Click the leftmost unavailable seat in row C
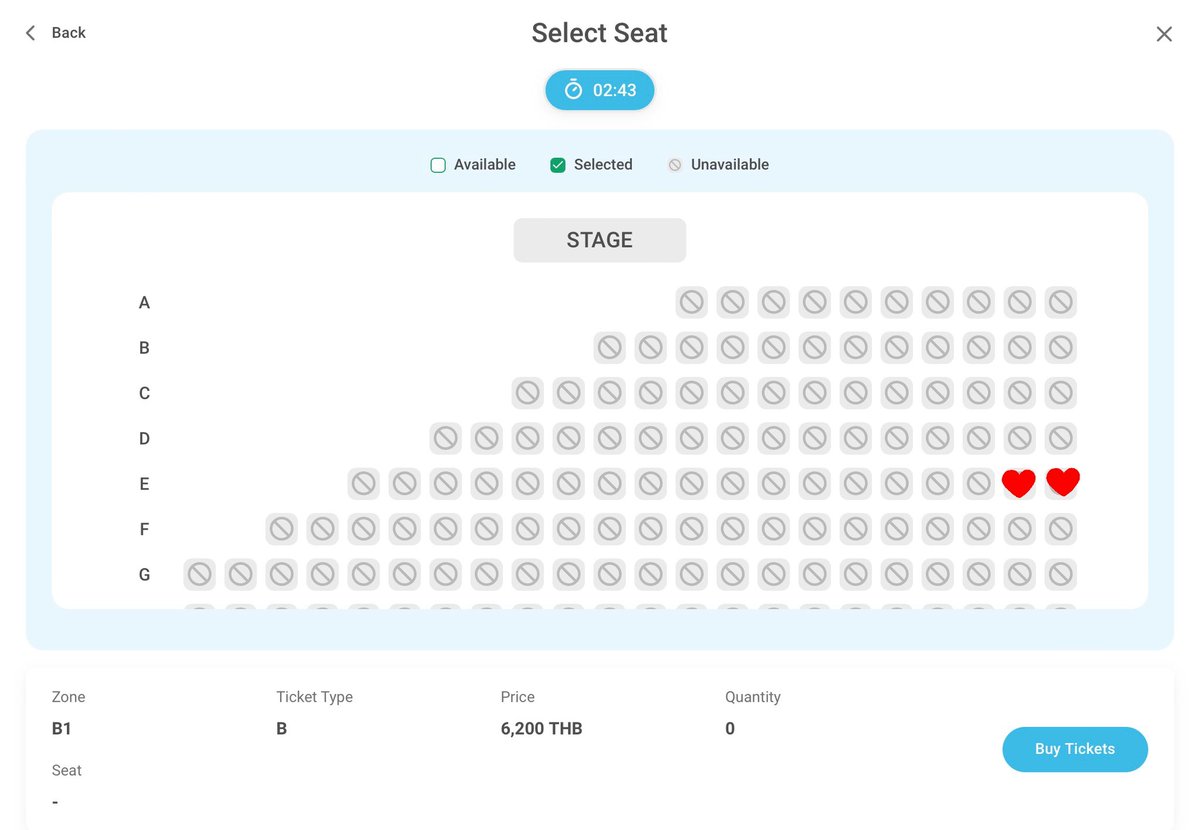The height and width of the screenshot is (830, 1200). [528, 393]
